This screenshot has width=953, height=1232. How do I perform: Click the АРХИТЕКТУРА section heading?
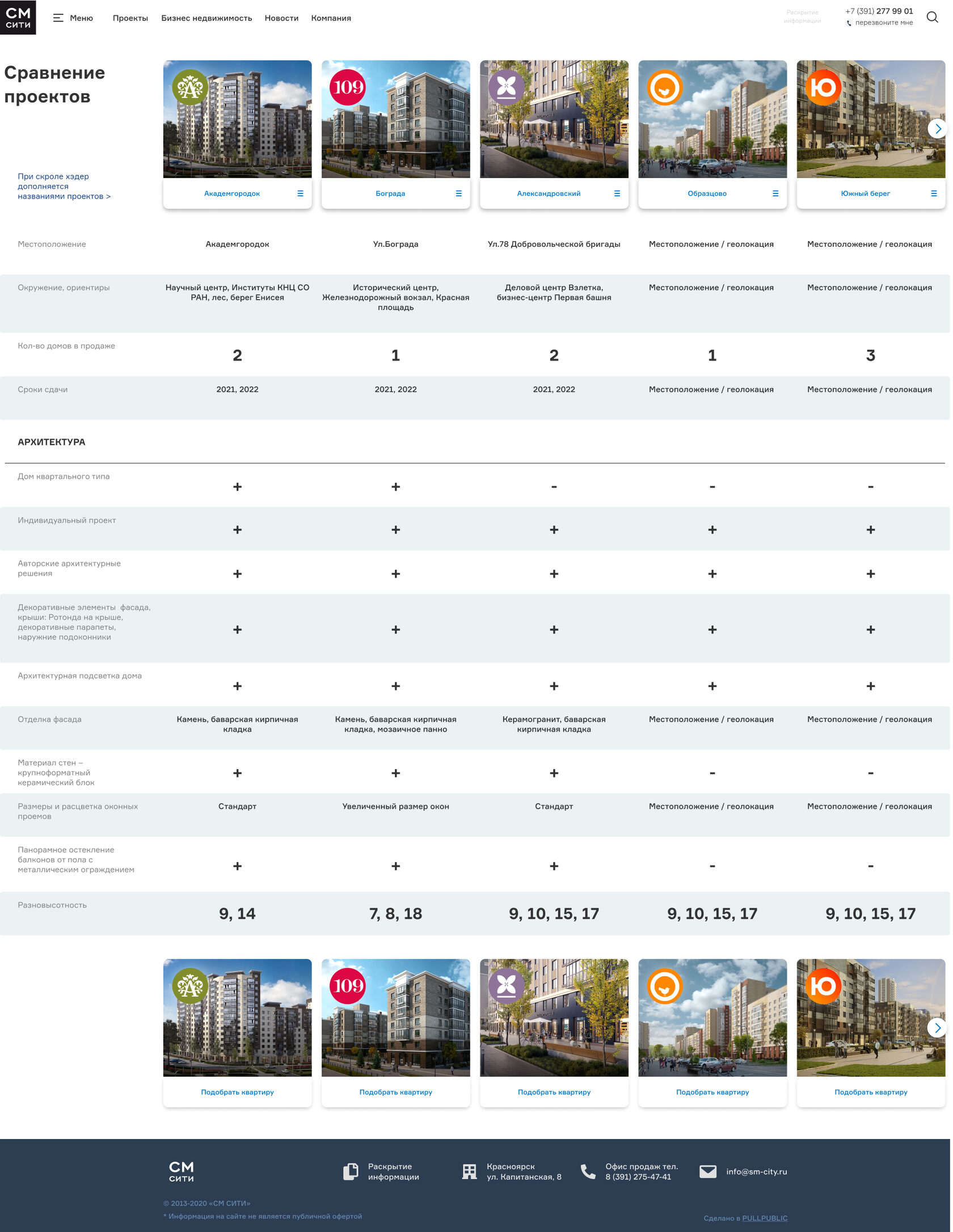tap(52, 442)
